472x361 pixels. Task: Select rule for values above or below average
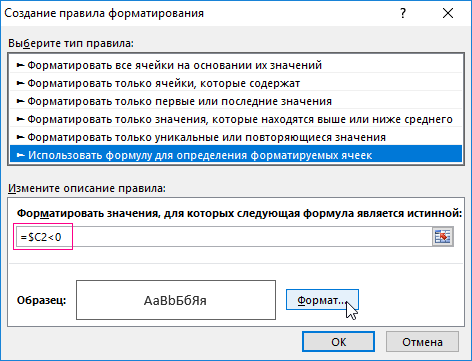tap(236, 119)
